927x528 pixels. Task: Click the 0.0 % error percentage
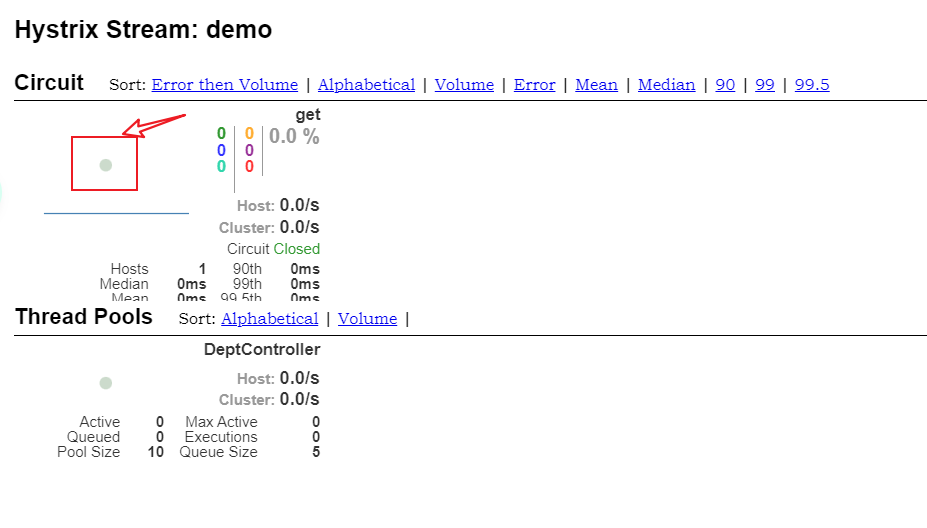(x=294, y=137)
